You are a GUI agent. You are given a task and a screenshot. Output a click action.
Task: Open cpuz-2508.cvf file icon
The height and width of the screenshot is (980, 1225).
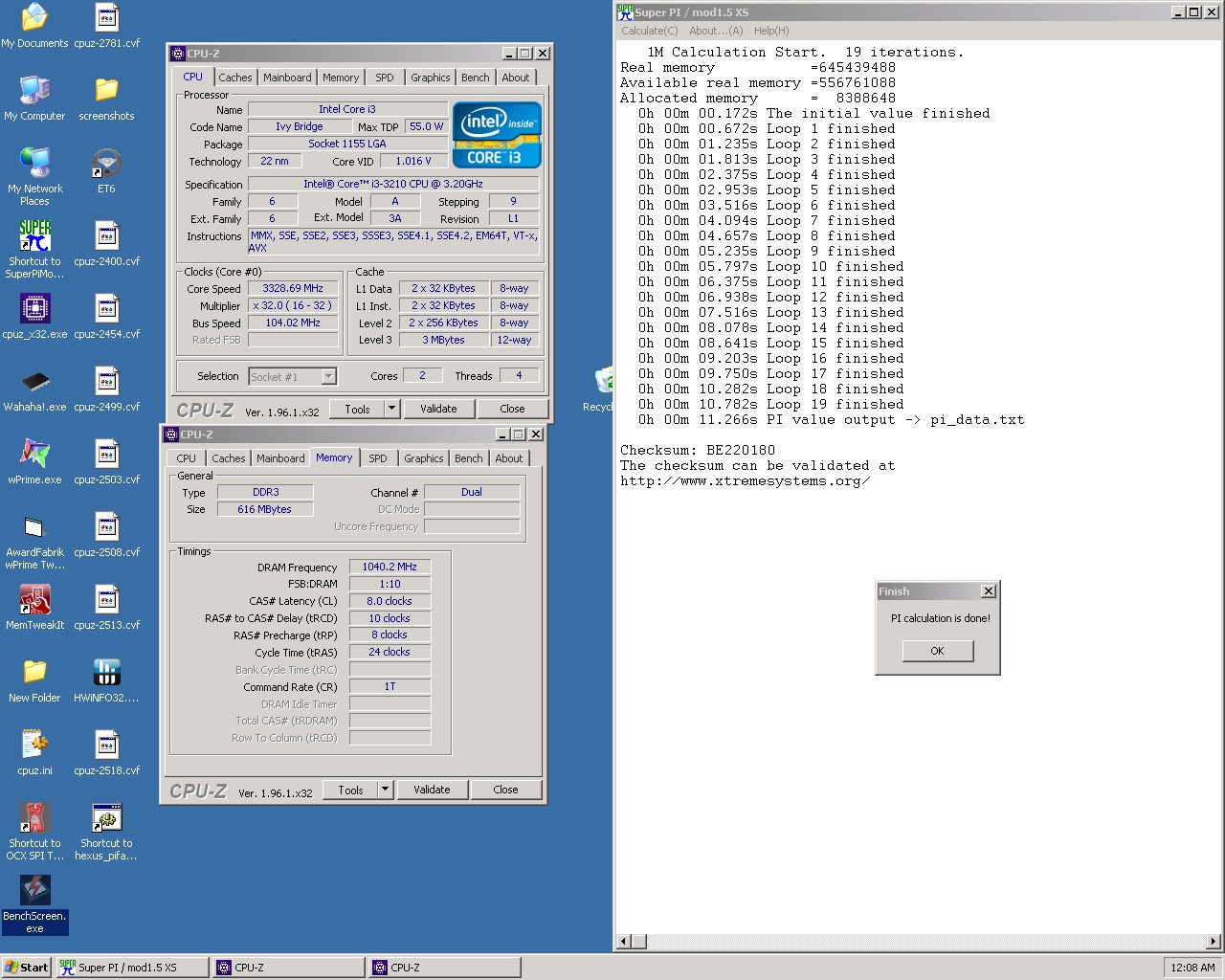pos(106,535)
